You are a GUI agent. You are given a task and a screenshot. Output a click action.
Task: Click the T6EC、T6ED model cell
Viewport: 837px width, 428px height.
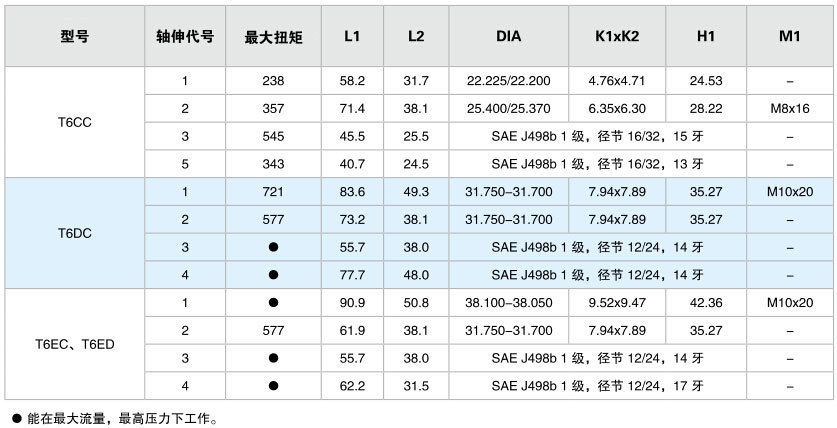74,343
